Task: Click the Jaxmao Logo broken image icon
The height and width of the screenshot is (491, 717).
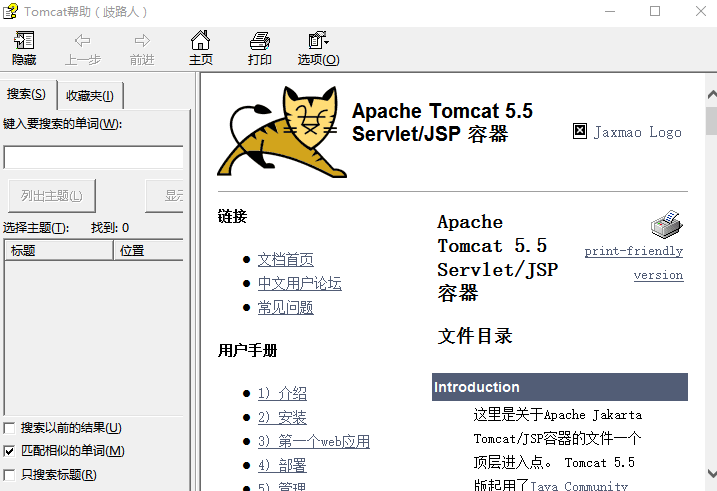Action: (580, 131)
